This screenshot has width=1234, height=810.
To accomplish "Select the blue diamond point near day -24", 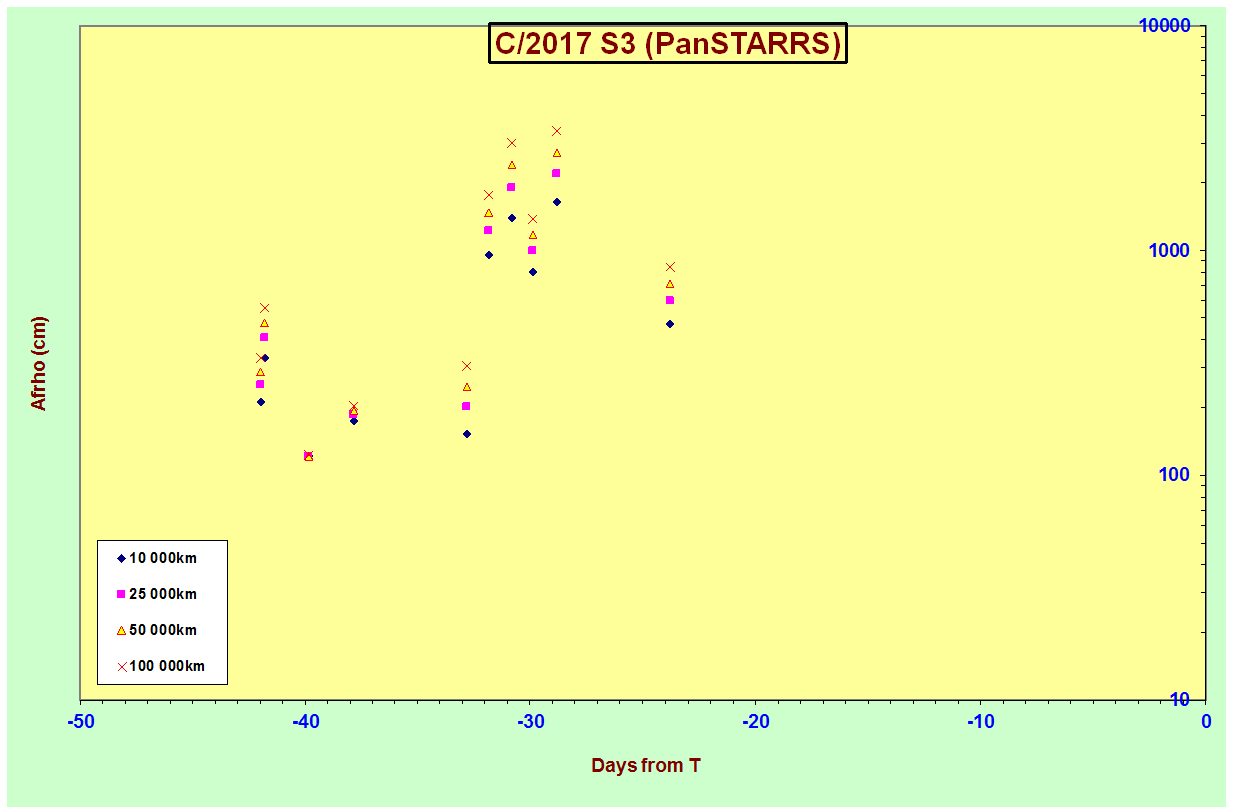I will pyautogui.click(x=670, y=324).
